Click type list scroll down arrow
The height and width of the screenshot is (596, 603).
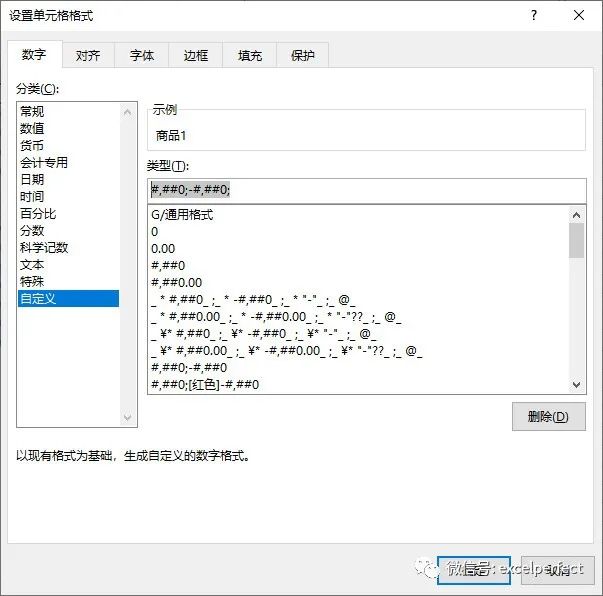(576, 385)
